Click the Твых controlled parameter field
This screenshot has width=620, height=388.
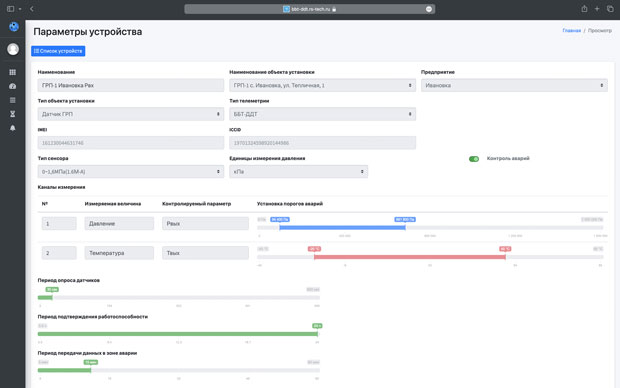[205, 253]
